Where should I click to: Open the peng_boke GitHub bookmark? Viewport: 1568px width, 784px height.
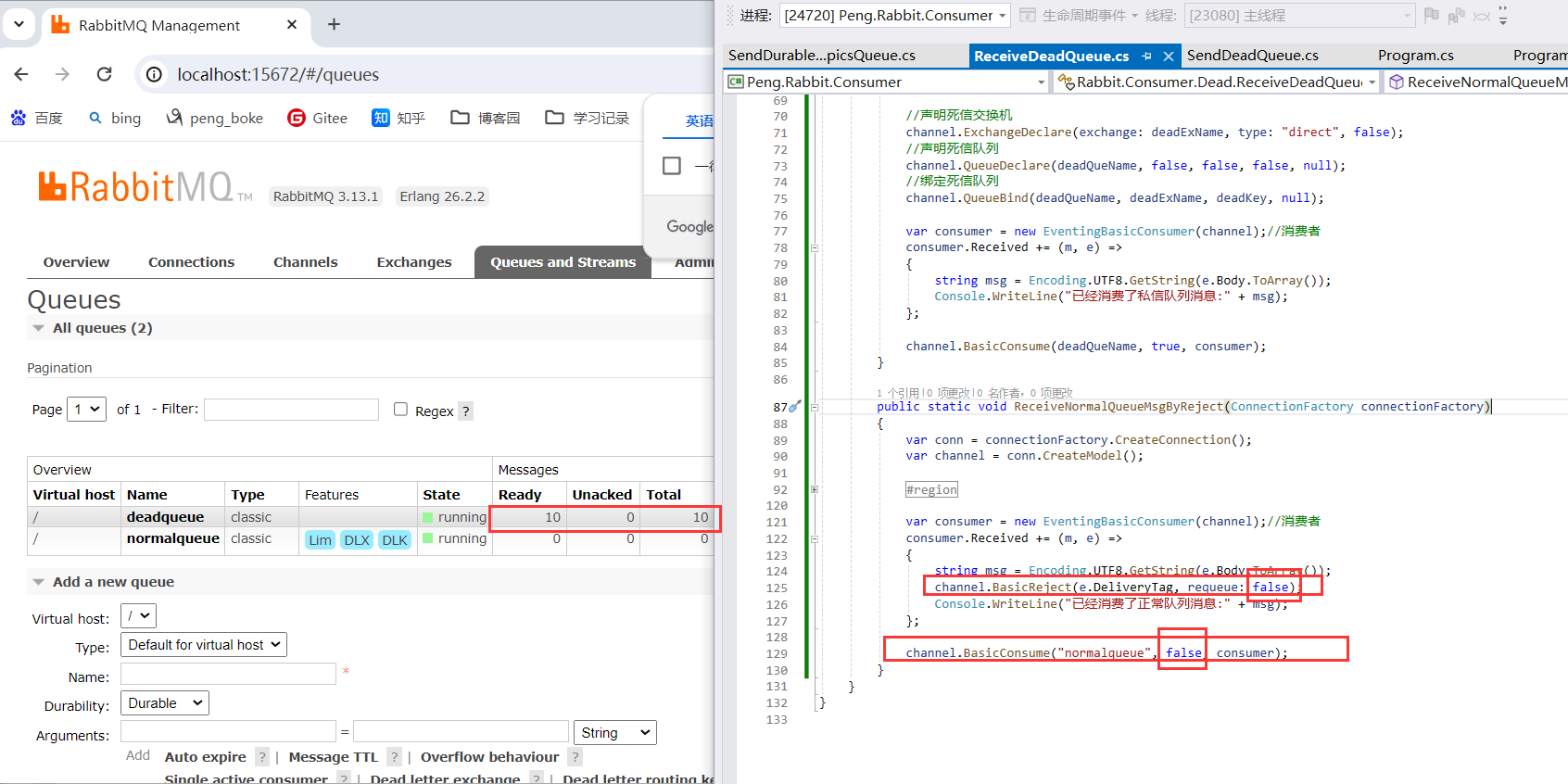[214, 118]
